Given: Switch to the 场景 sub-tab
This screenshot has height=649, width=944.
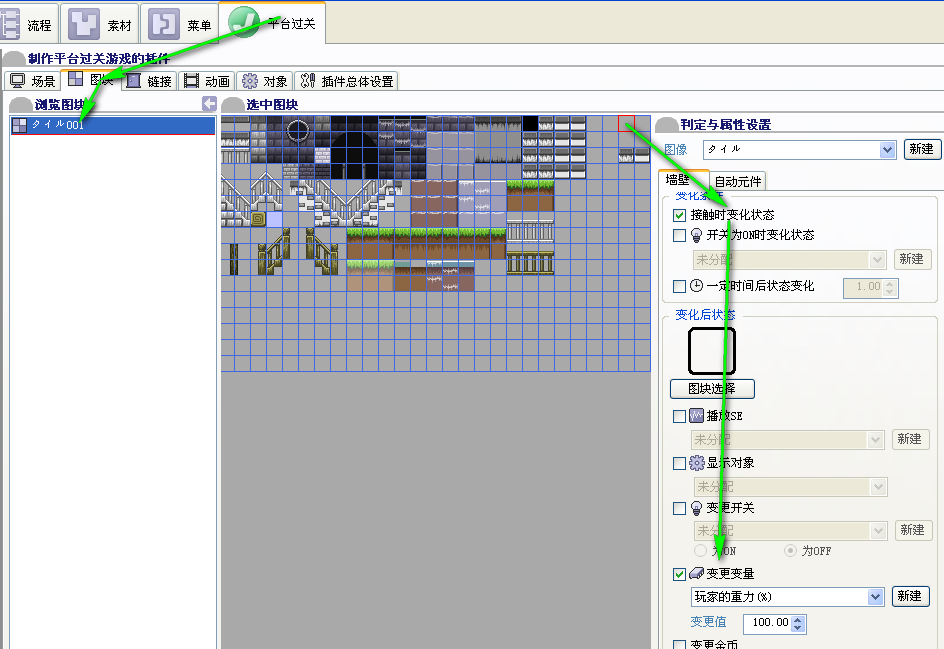Looking at the screenshot, I should (33, 81).
